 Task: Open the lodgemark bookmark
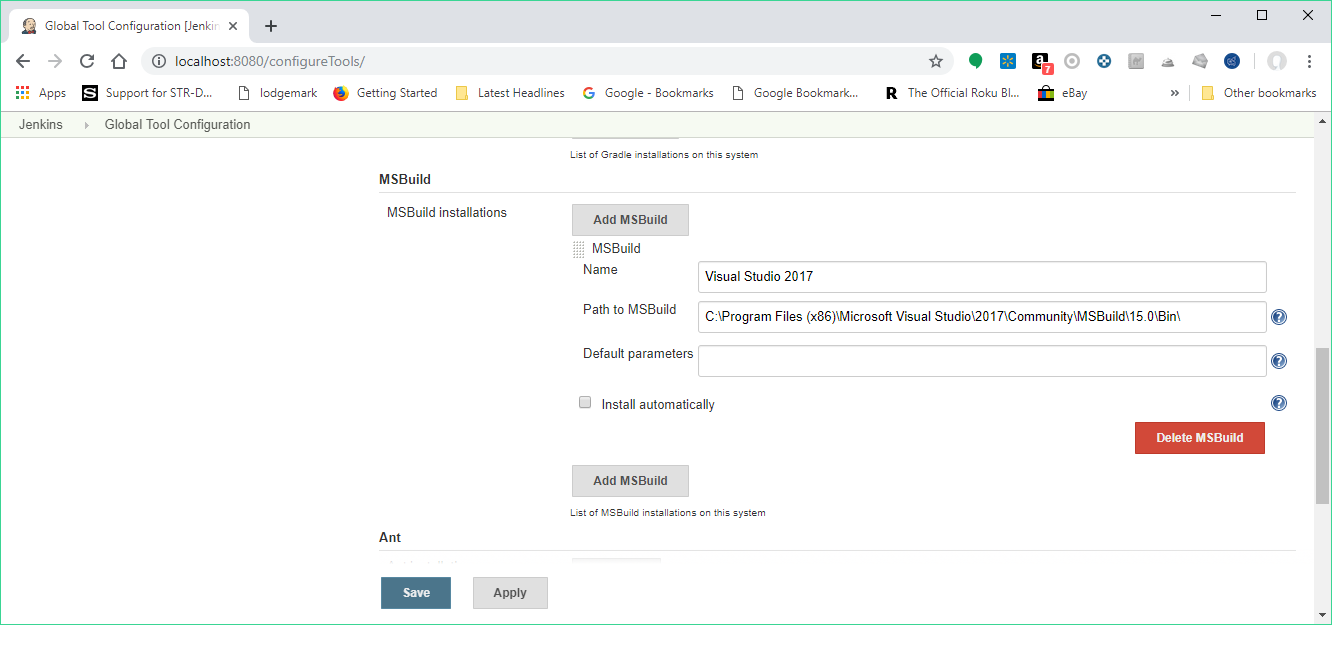(277, 93)
